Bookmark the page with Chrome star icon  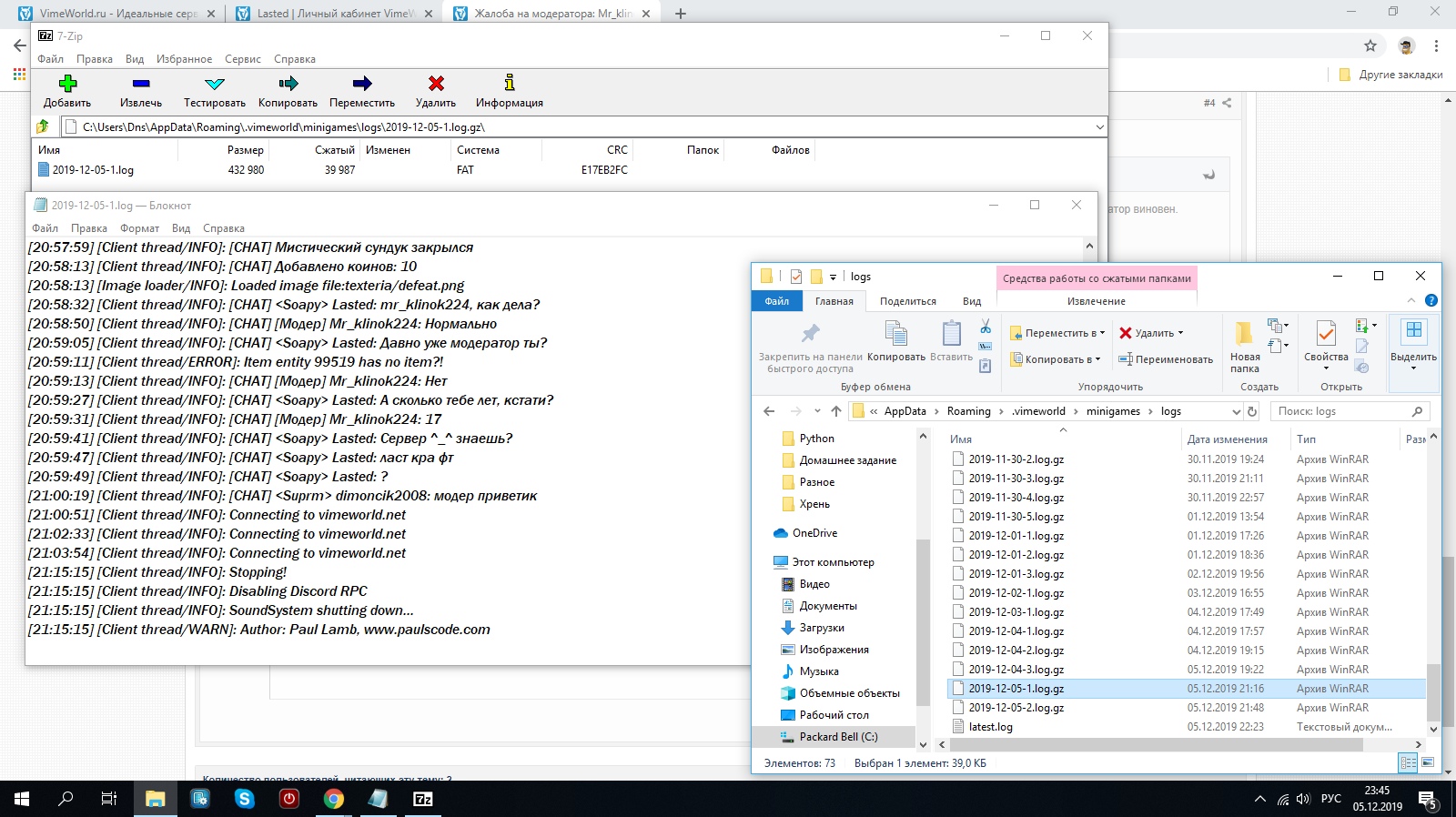click(x=1370, y=45)
